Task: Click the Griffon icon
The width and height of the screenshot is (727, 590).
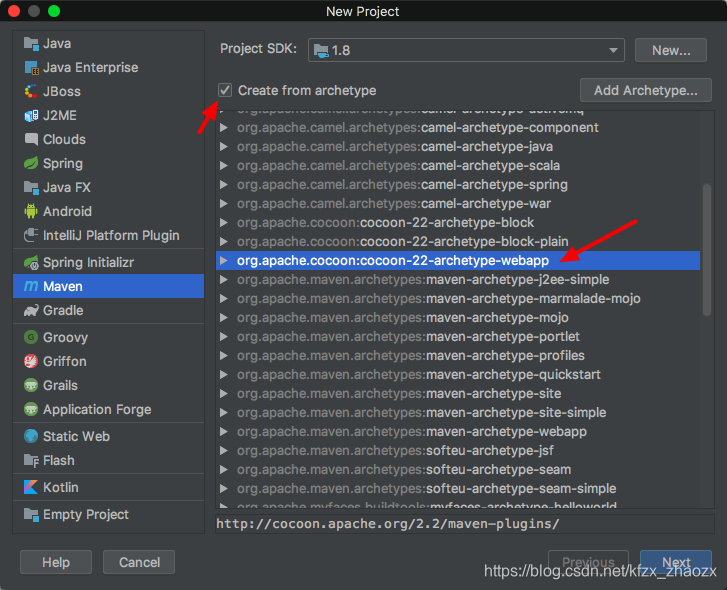Action: pyautogui.click(x=31, y=362)
